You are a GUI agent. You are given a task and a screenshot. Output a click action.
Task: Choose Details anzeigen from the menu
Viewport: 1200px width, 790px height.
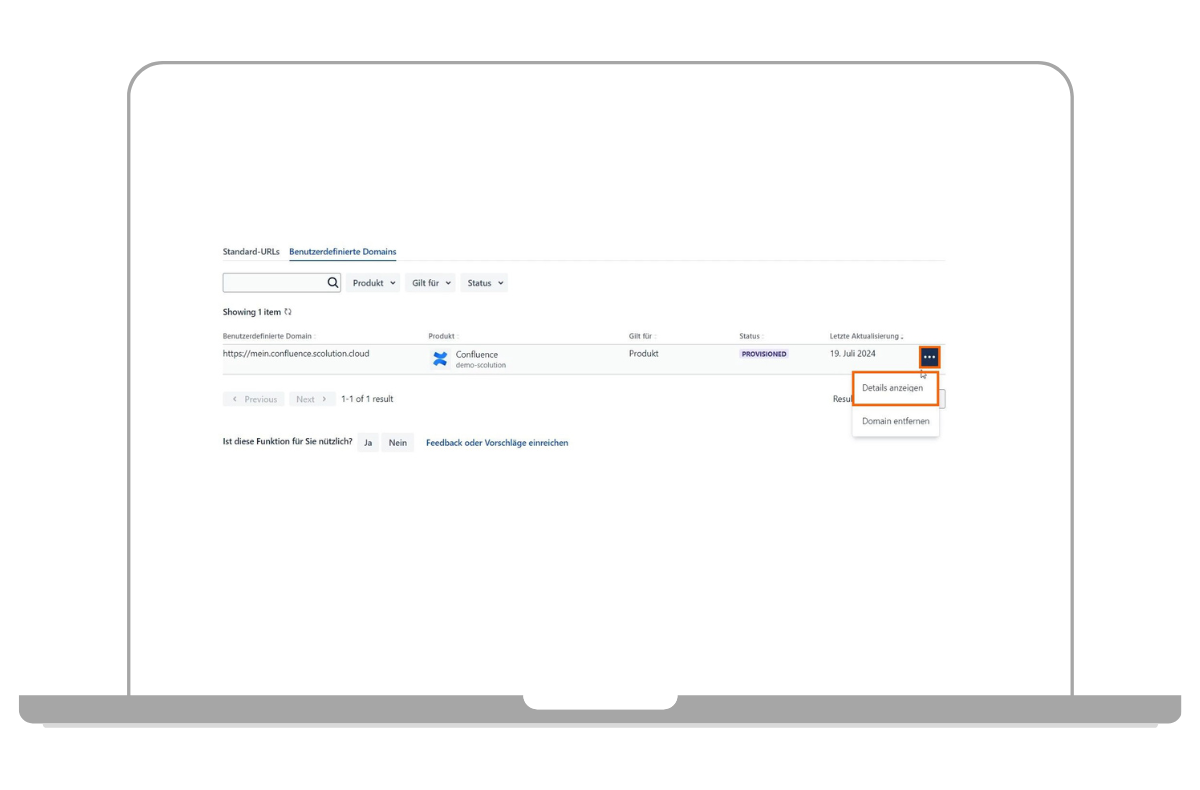pyautogui.click(x=895, y=387)
